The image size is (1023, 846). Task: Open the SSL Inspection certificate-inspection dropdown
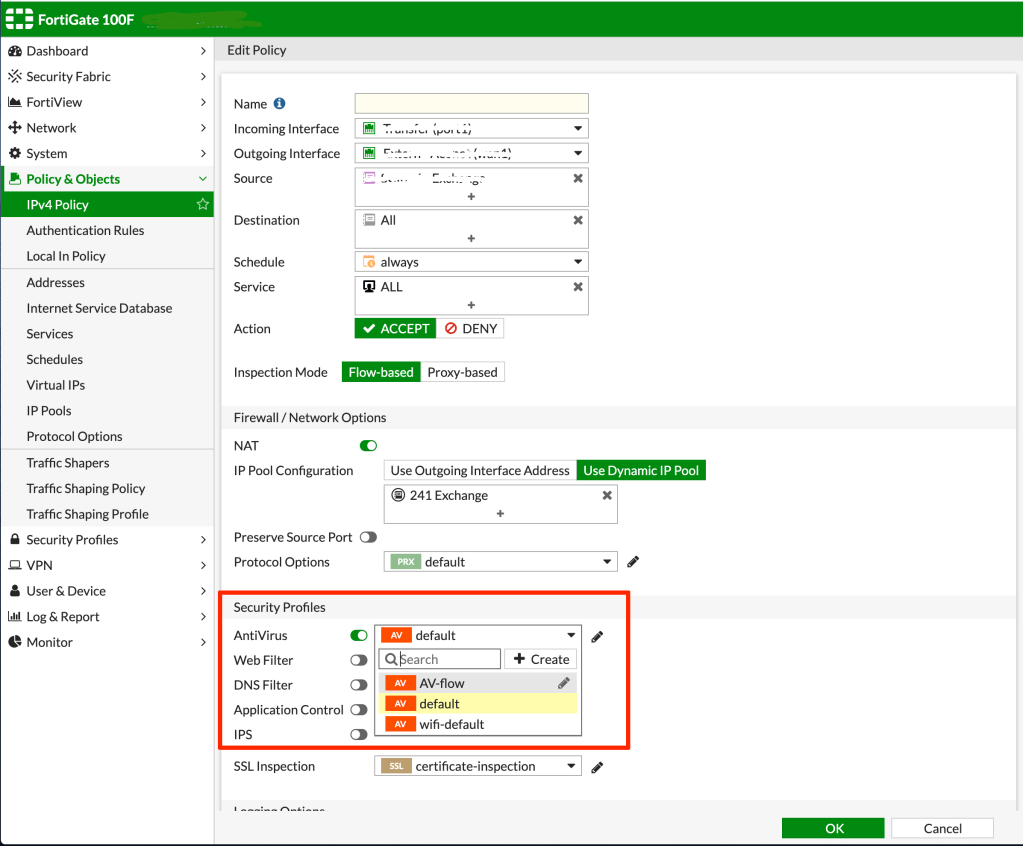(x=478, y=766)
